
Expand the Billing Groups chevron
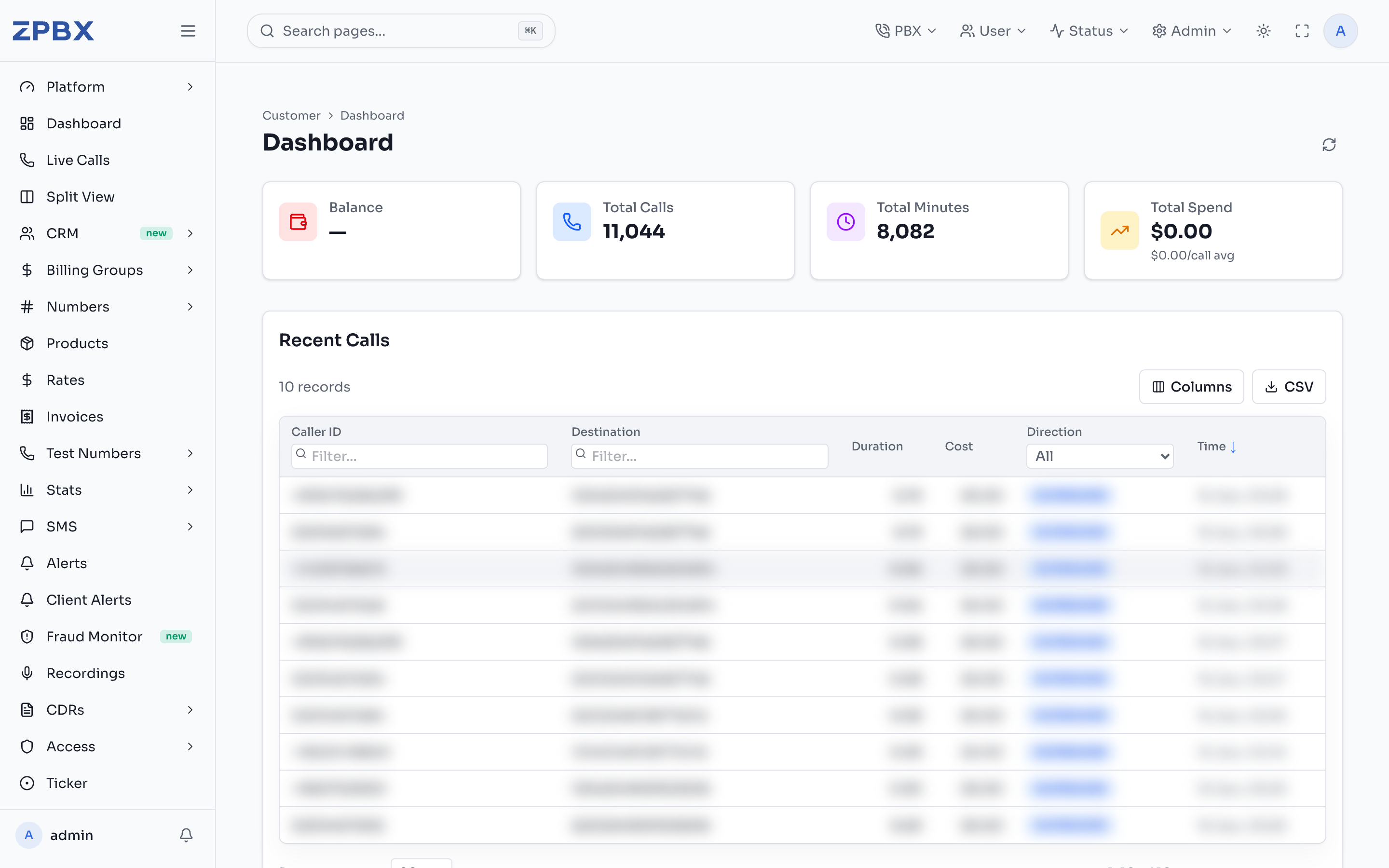click(x=190, y=270)
